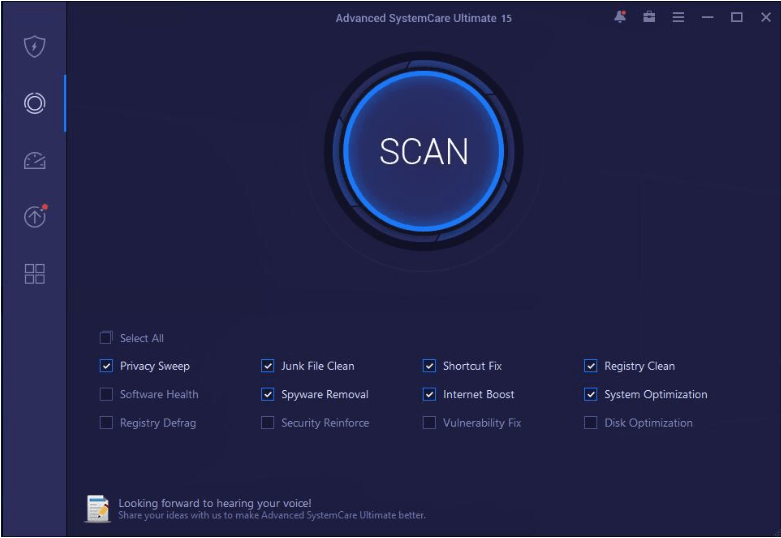This screenshot has height=538, width=781.
Task: Open the Software Updater arrow sidebar icon
Action: click(35, 217)
